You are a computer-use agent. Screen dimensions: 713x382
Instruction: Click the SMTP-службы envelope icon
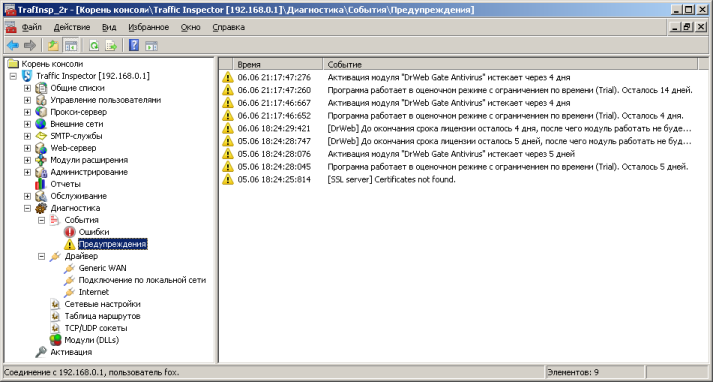tap(41, 136)
